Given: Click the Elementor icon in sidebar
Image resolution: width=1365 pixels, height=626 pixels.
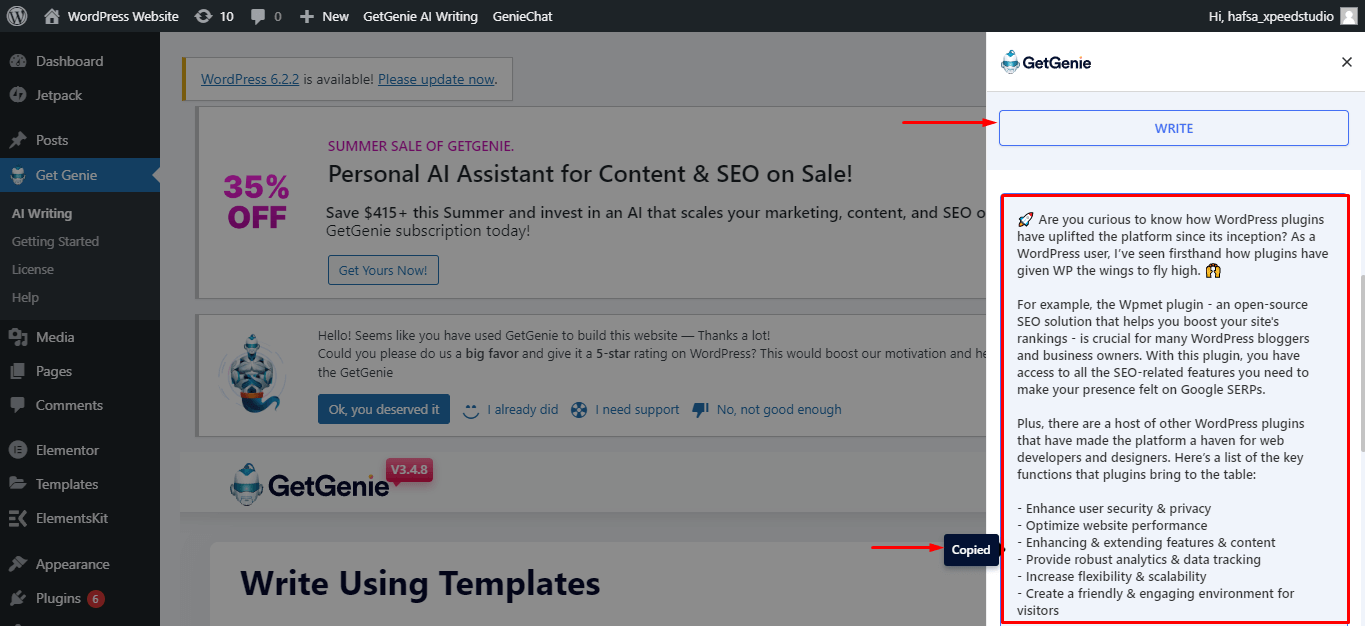Looking at the screenshot, I should (18, 450).
